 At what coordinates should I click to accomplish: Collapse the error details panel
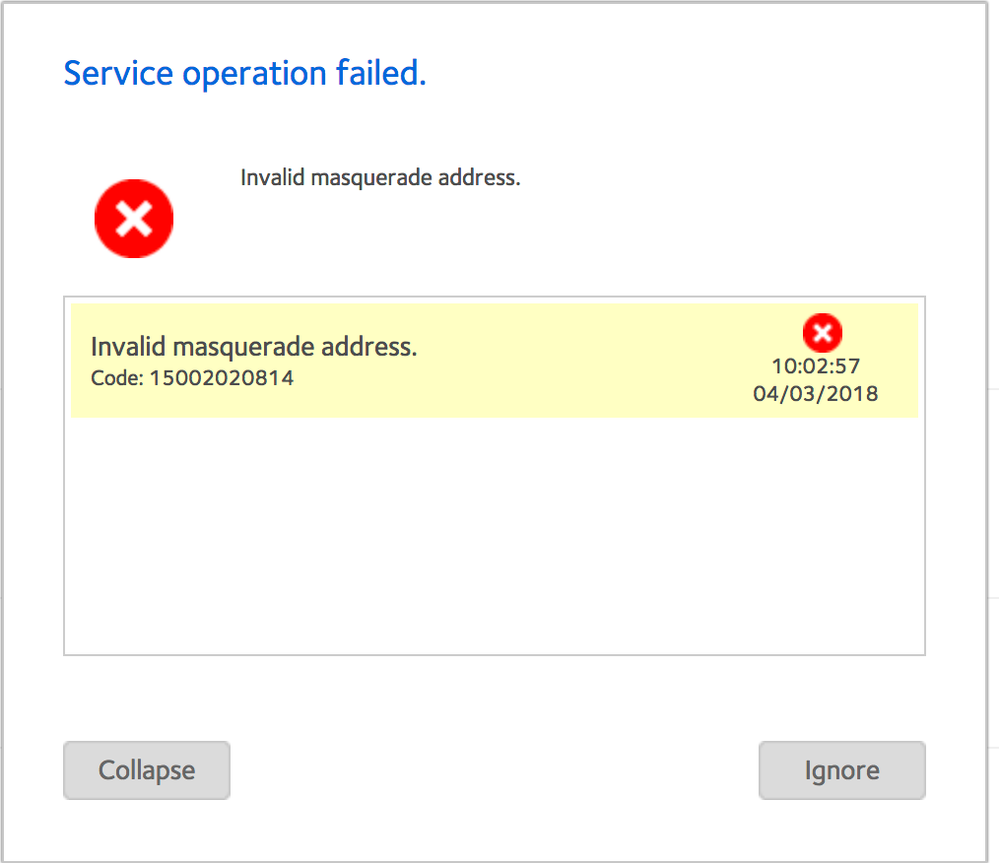click(146, 770)
